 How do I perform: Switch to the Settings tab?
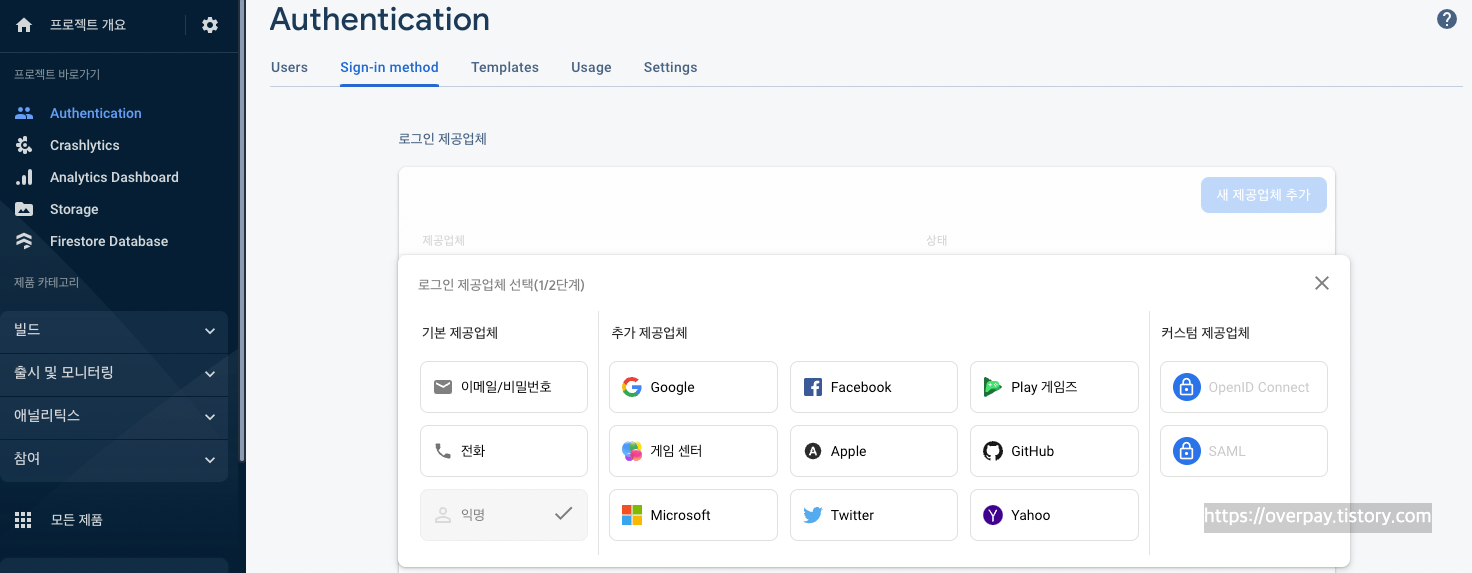[670, 67]
